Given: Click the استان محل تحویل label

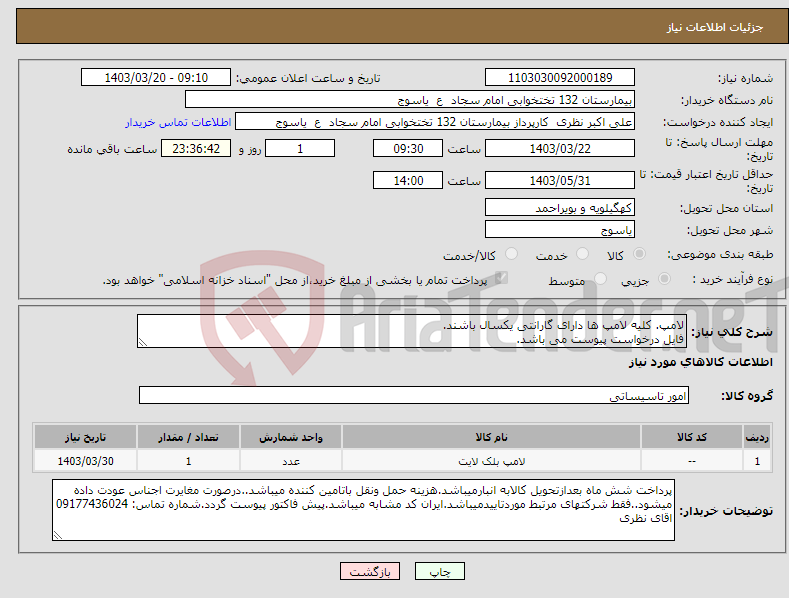Looking at the screenshot, I should pos(727,208).
